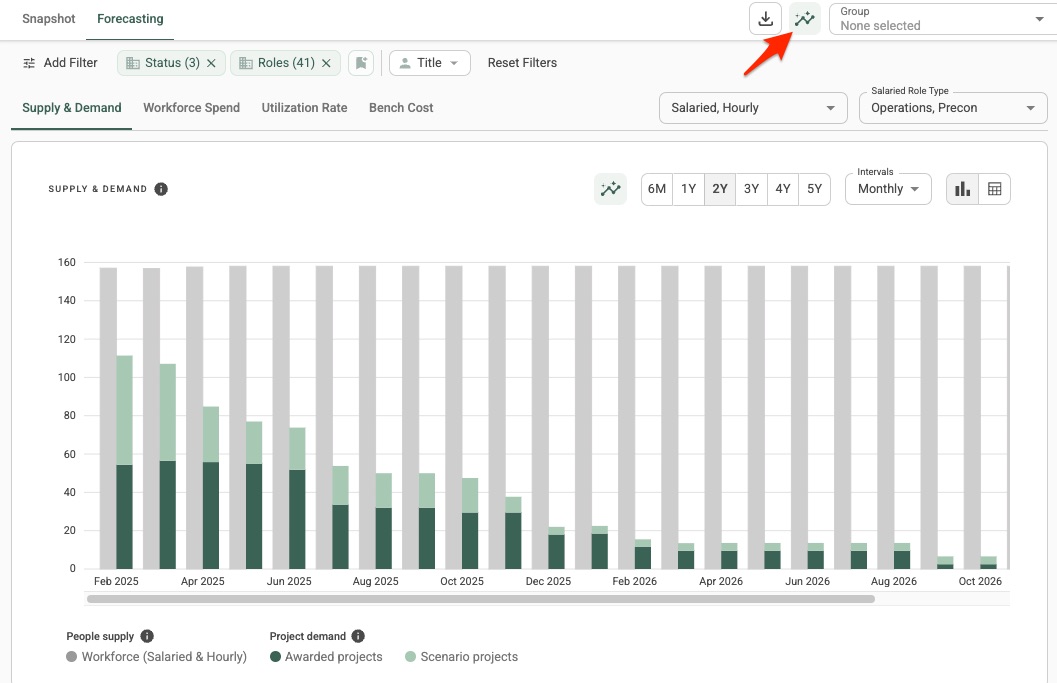1057x683 pixels.
Task: Click the save filter bookmark icon
Action: (x=361, y=63)
